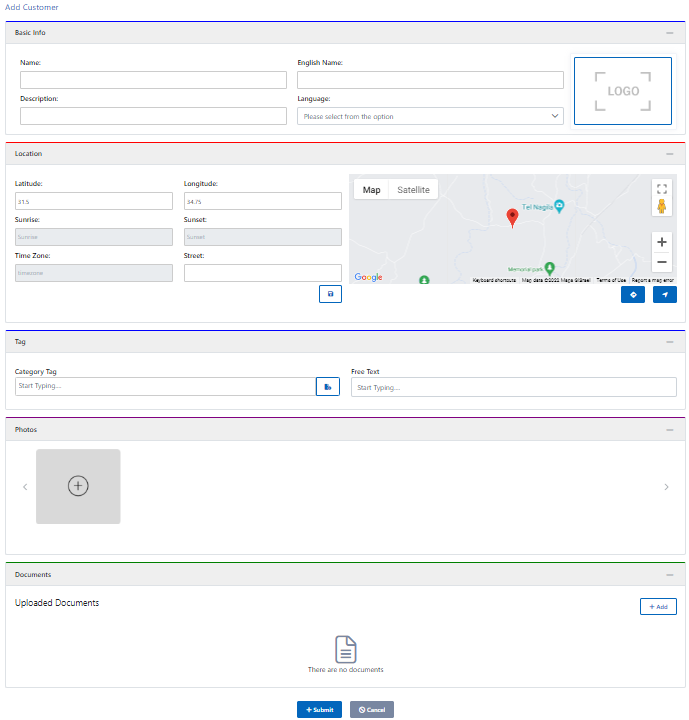Collapse the Documents section
Viewport: 689px width, 720px height.
click(x=669, y=575)
